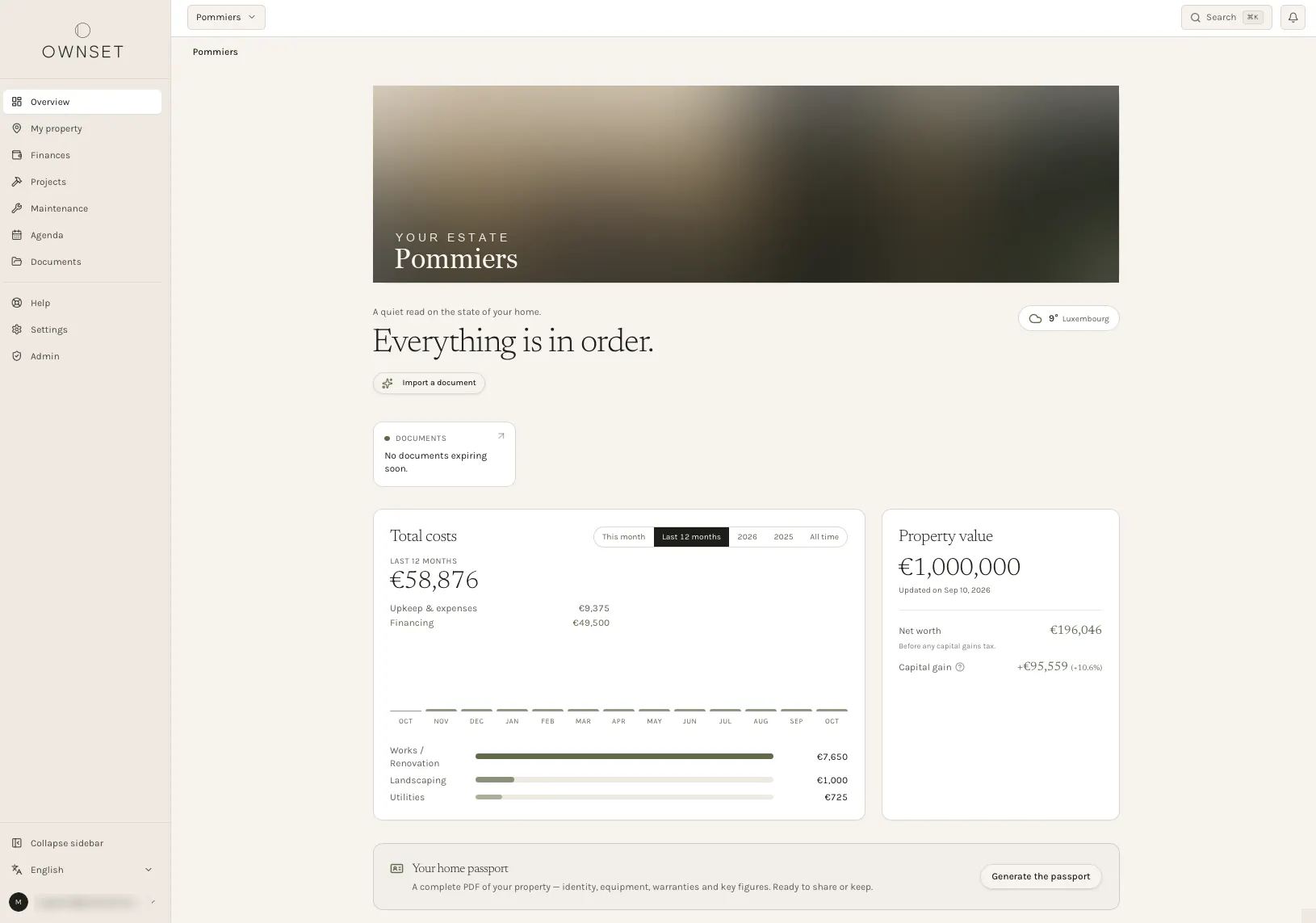This screenshot has height=923, width=1316.
Task: Click the Agenda calendar icon
Action: tap(17, 235)
